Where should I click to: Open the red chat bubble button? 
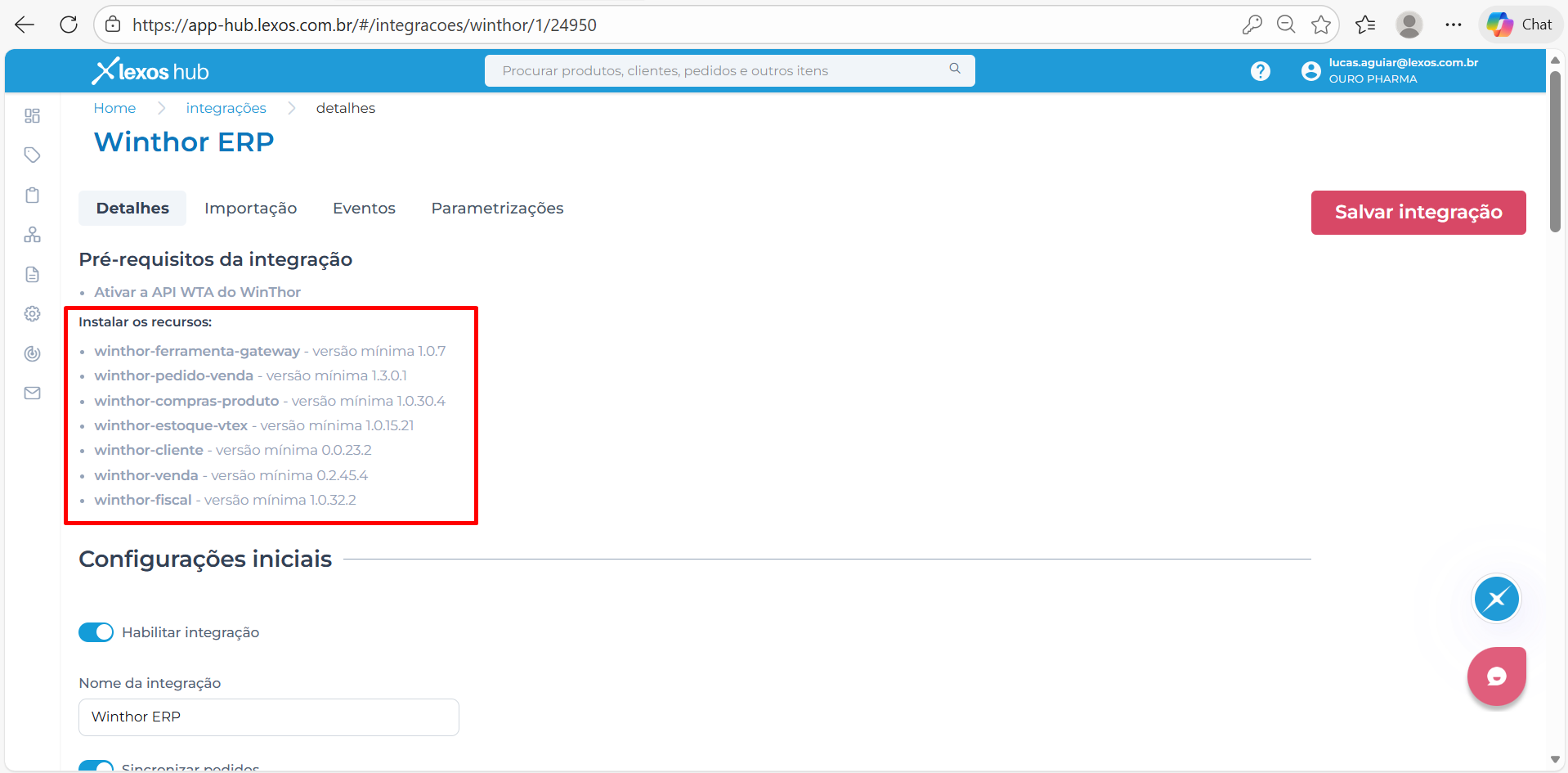click(1496, 676)
